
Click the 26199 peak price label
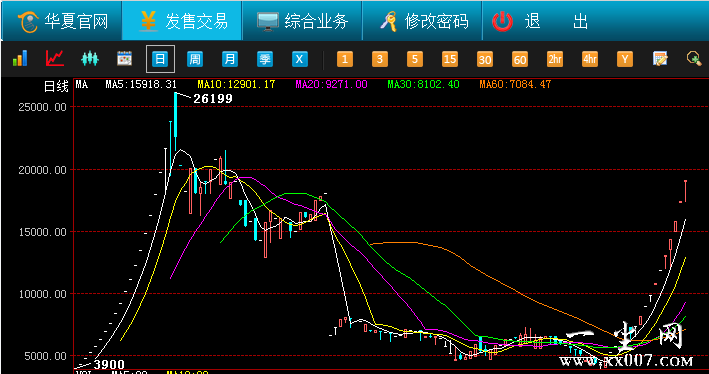[213, 99]
